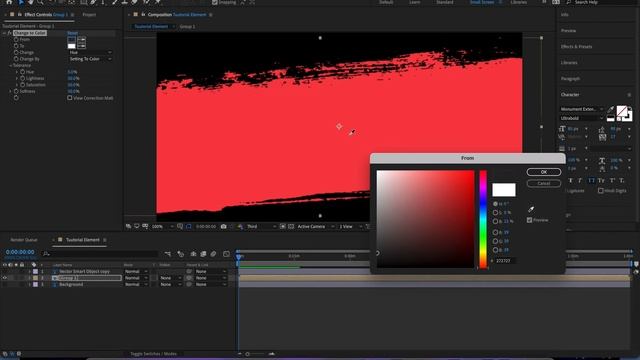Image resolution: width=640 pixels, height=360 pixels.
Task: Open the viewer magnification dropdown 100%
Action: (x=162, y=227)
